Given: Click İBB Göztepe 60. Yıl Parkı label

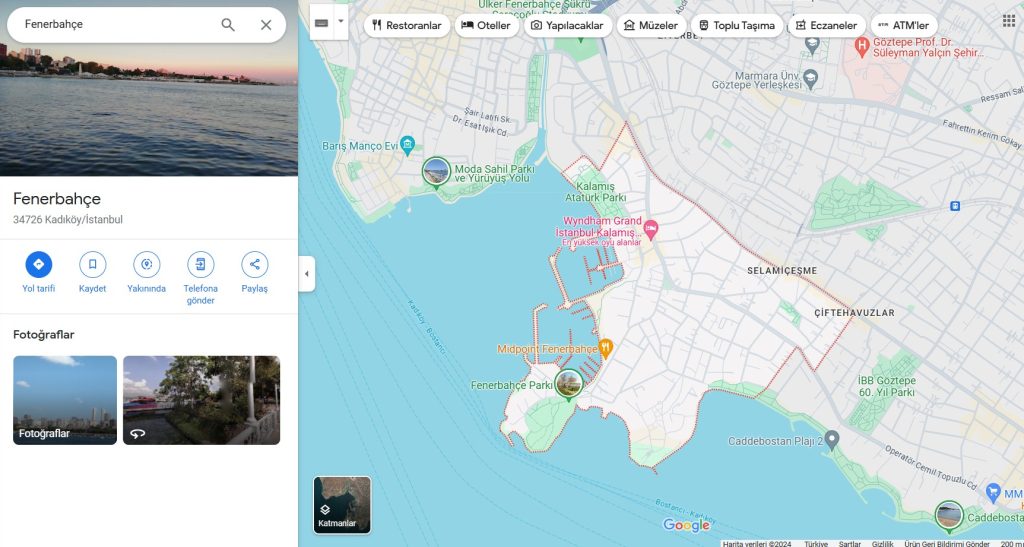Looking at the screenshot, I should pos(887,386).
